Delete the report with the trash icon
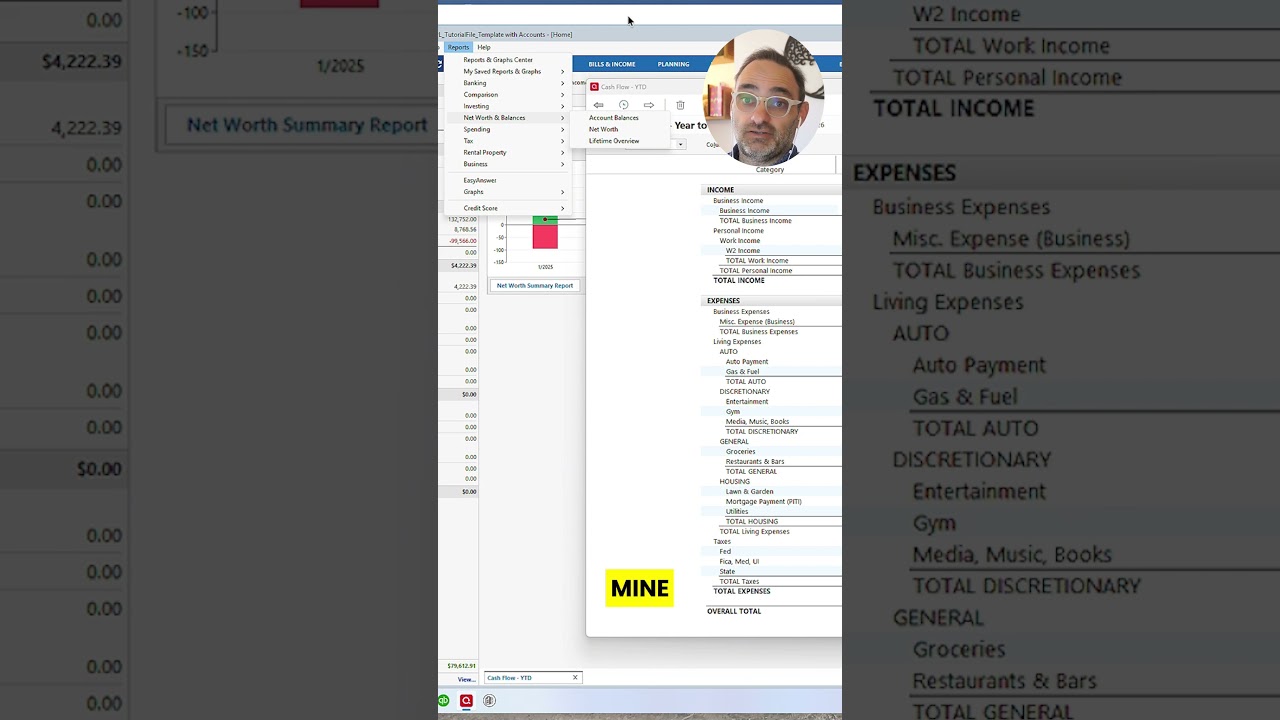This screenshot has height=720, width=1280. click(x=680, y=105)
